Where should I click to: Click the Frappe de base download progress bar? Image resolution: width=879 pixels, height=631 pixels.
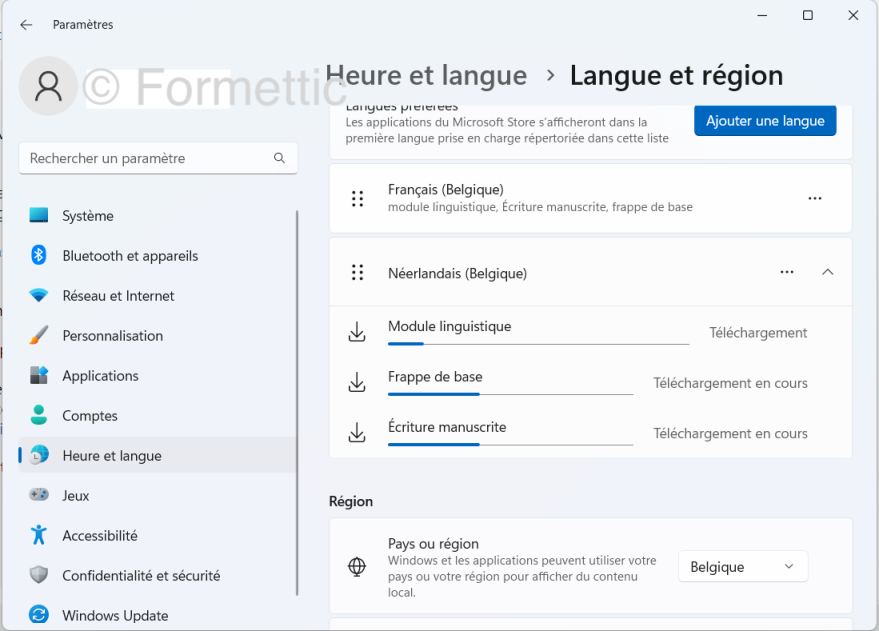(x=510, y=394)
